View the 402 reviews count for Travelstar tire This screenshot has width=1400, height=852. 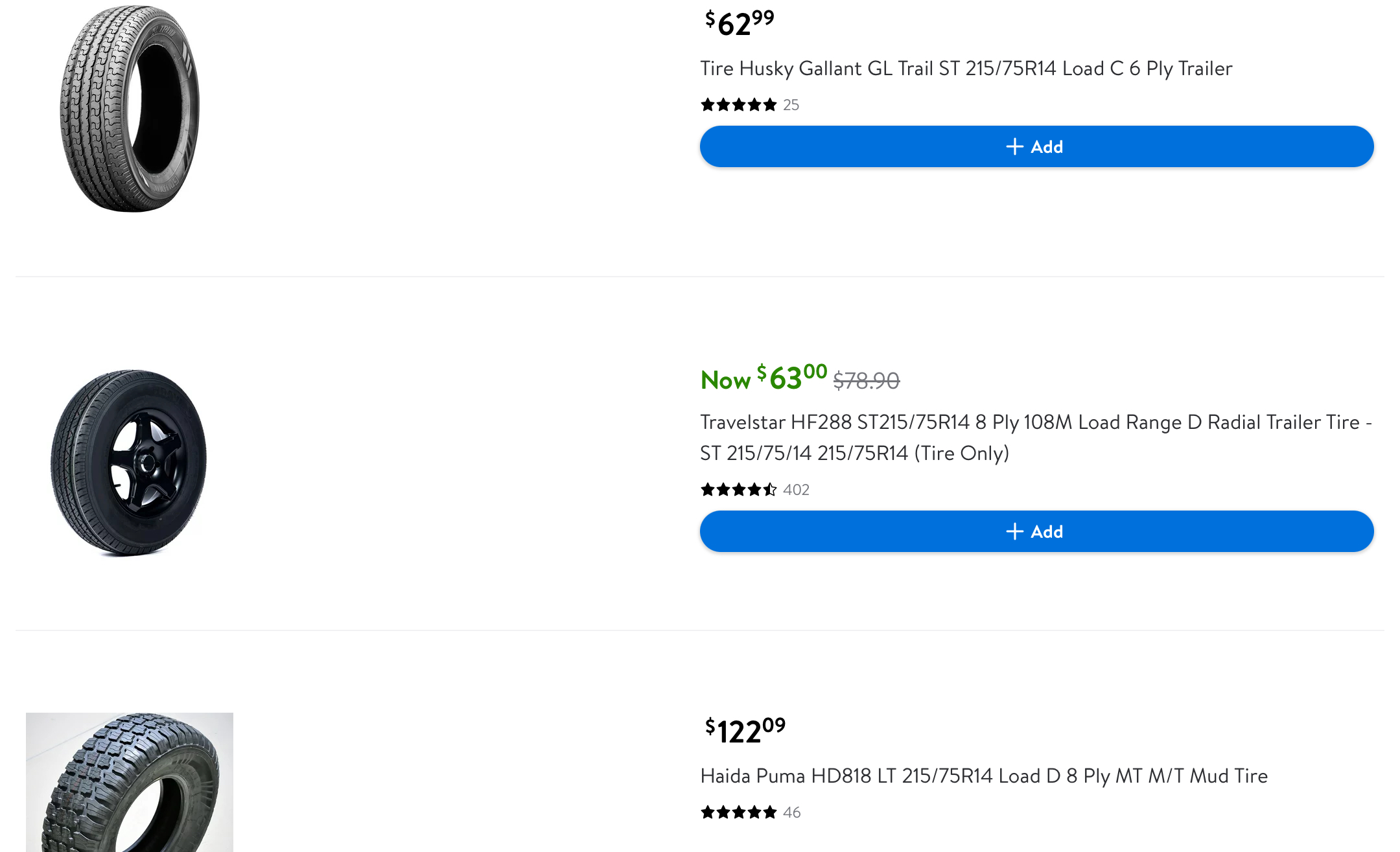click(796, 490)
